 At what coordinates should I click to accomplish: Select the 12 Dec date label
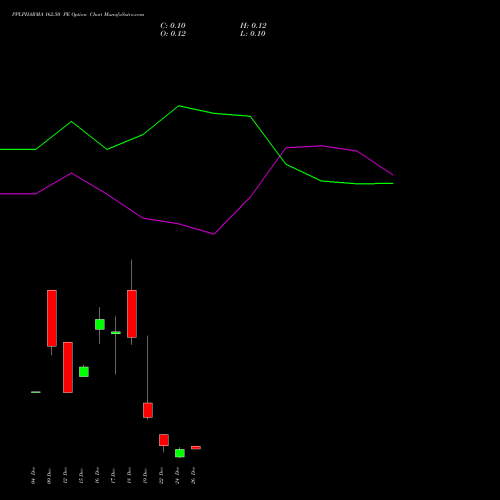pos(65,476)
